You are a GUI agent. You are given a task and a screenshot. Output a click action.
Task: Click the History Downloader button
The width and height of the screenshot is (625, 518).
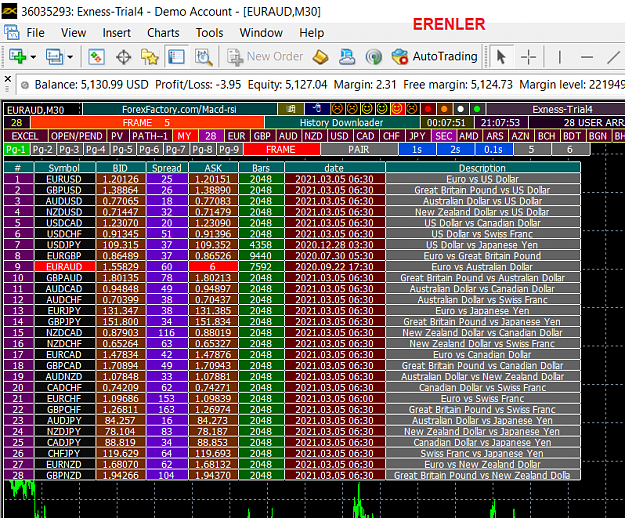342,122
